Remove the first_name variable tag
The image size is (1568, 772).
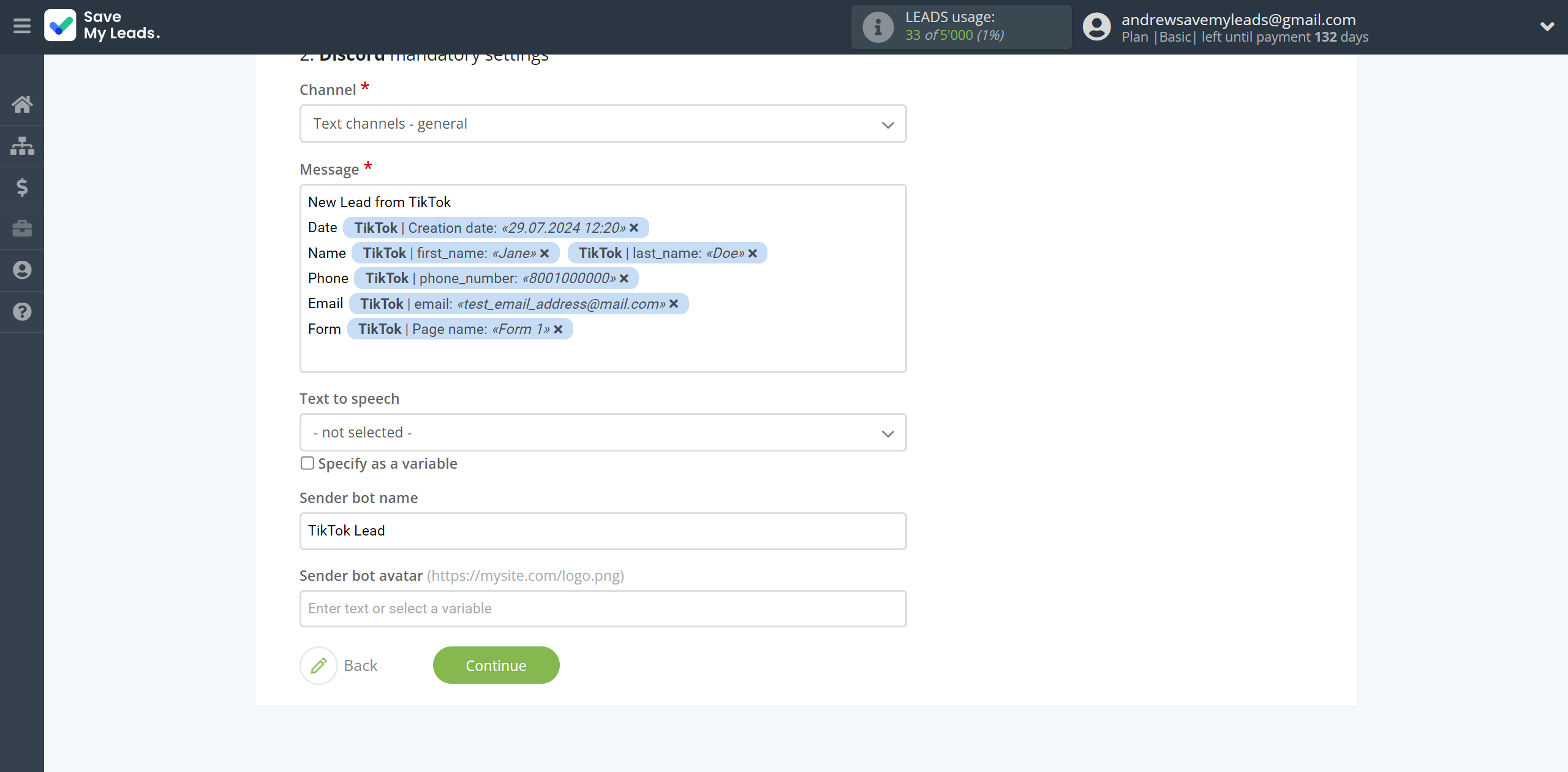coord(545,253)
